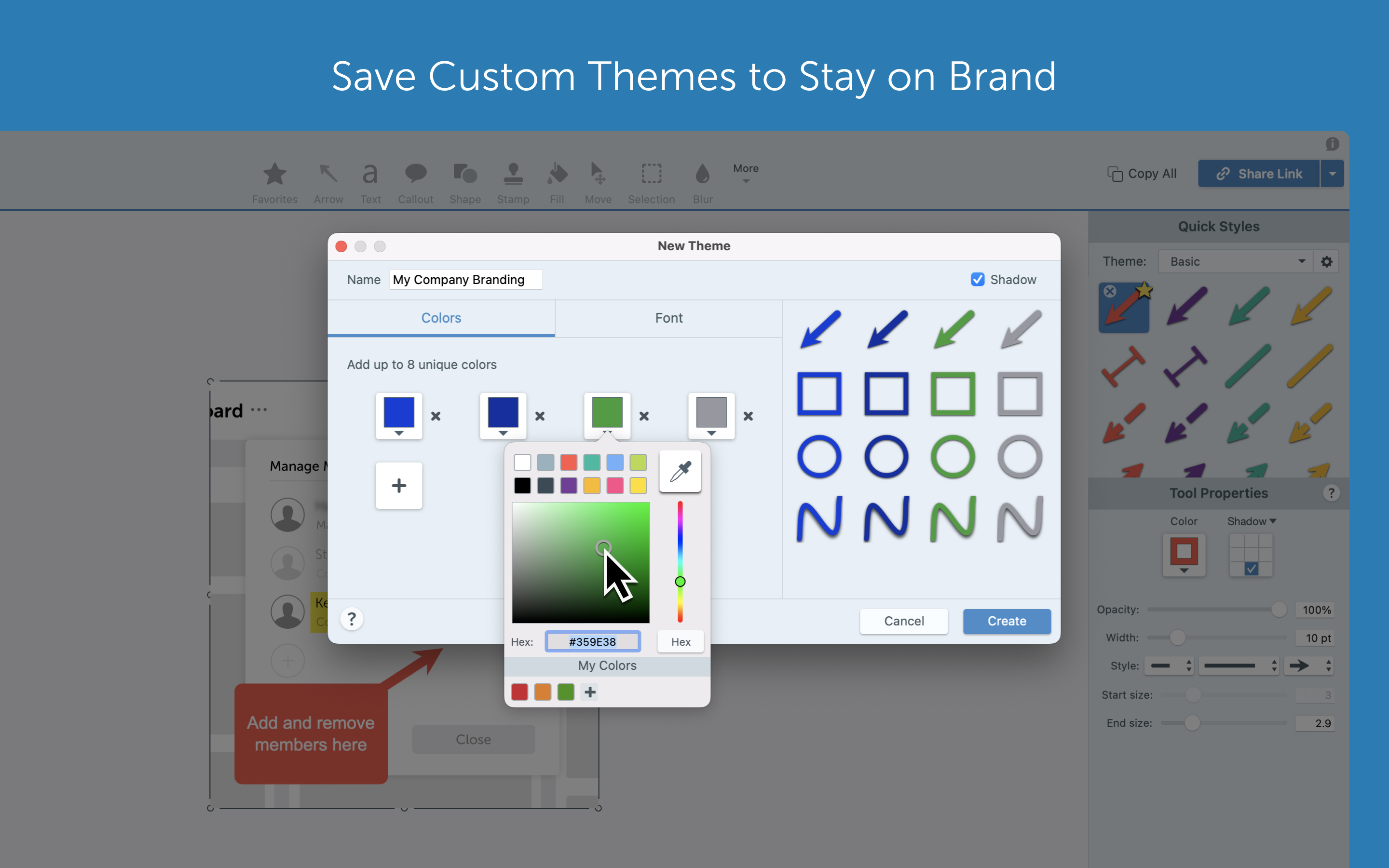Switch to the Colors tab

click(441, 318)
